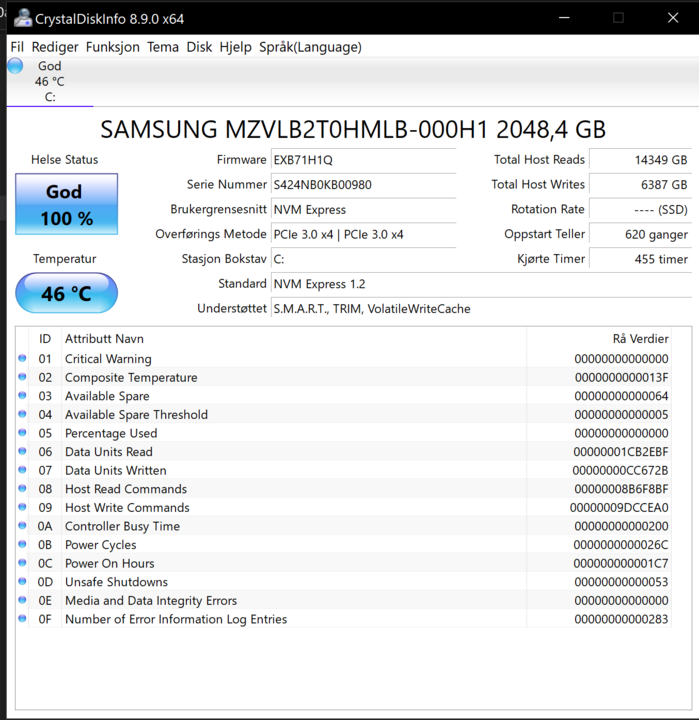Click the Brukergrensesnitt field NVM Express
Image resolution: width=699 pixels, height=720 pixels.
coord(363,209)
